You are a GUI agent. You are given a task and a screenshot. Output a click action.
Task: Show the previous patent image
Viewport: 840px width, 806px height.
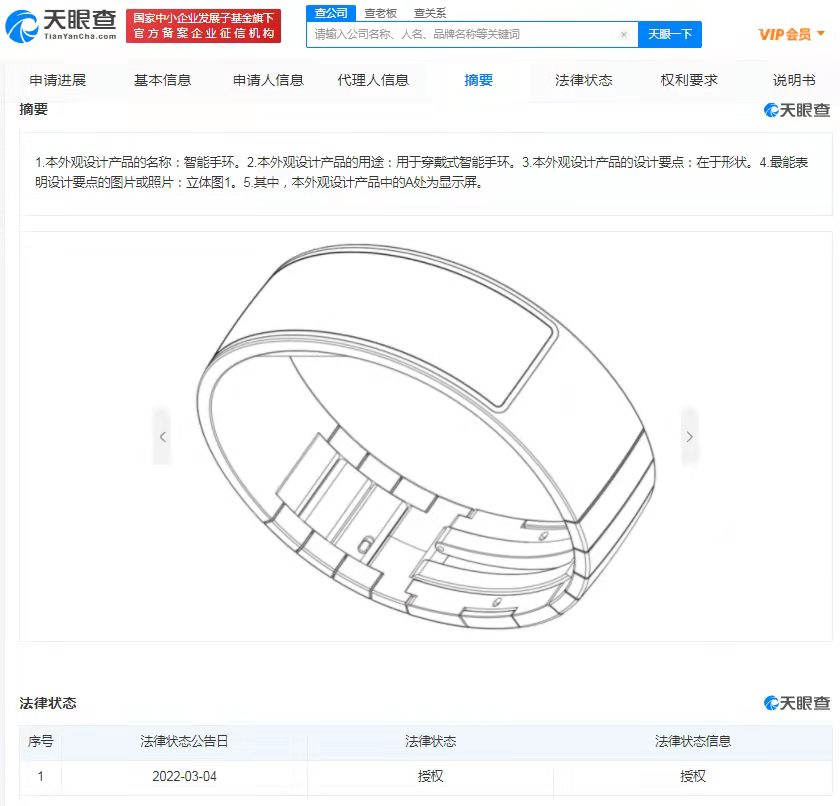163,436
